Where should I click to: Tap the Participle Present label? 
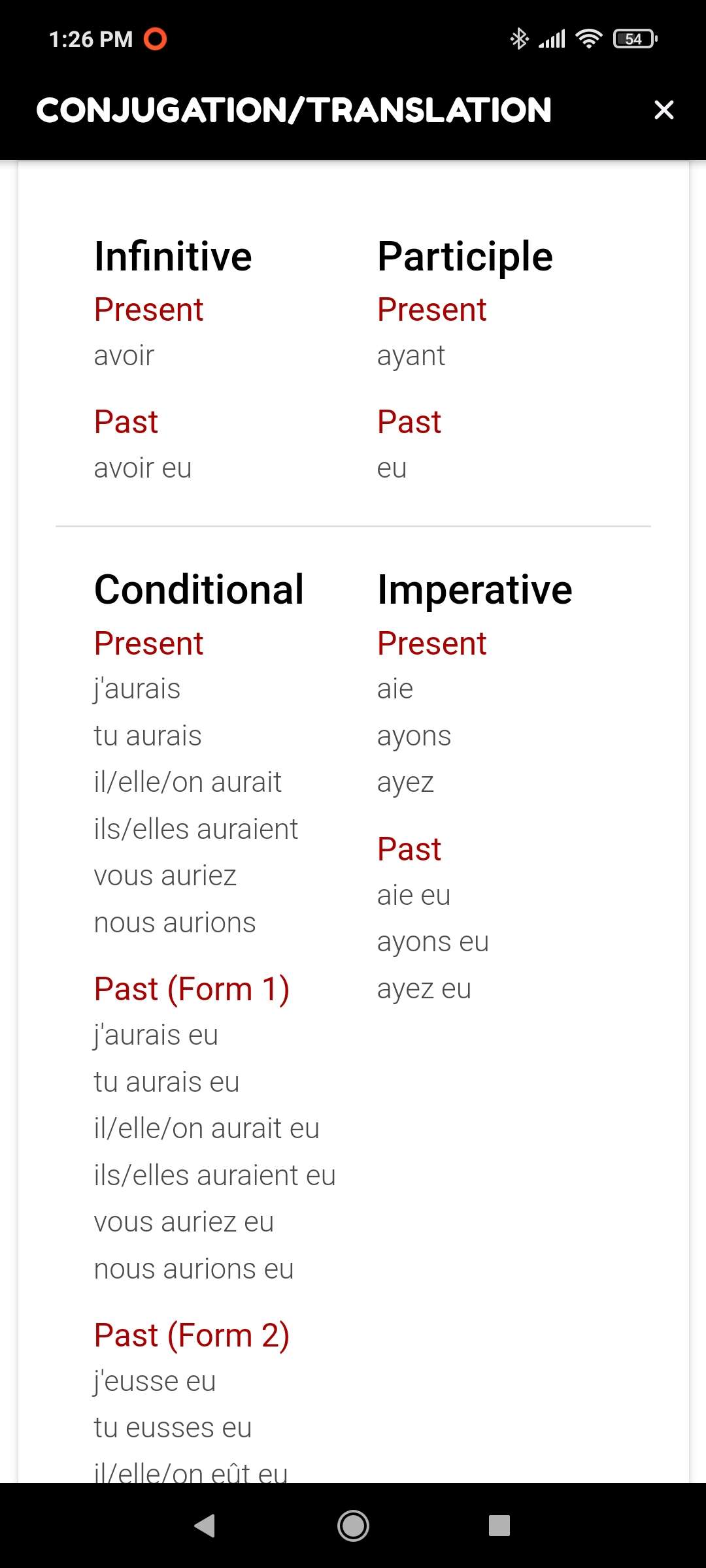pyautogui.click(x=431, y=309)
